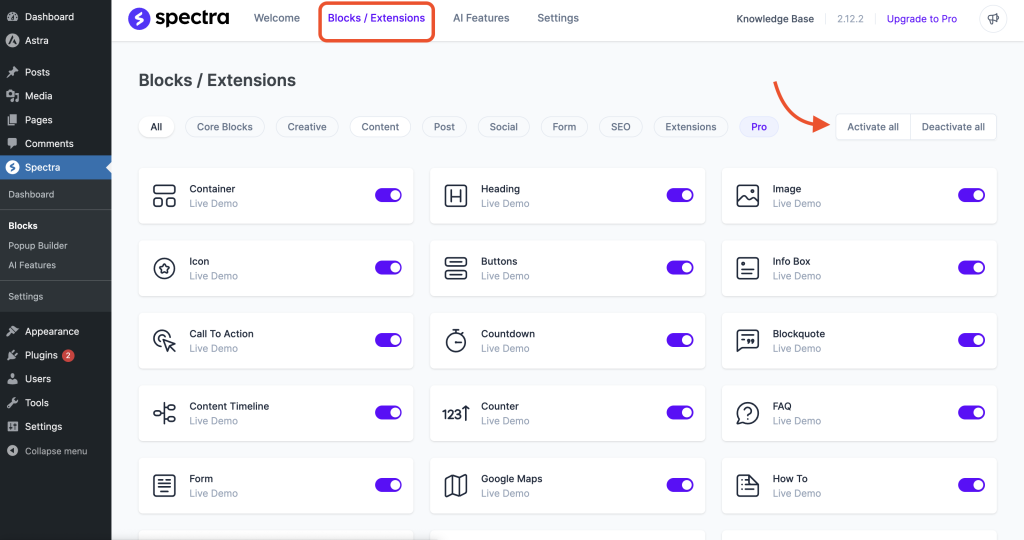The width and height of the screenshot is (1024, 540).
Task: Toggle off the Form block
Action: (388, 486)
